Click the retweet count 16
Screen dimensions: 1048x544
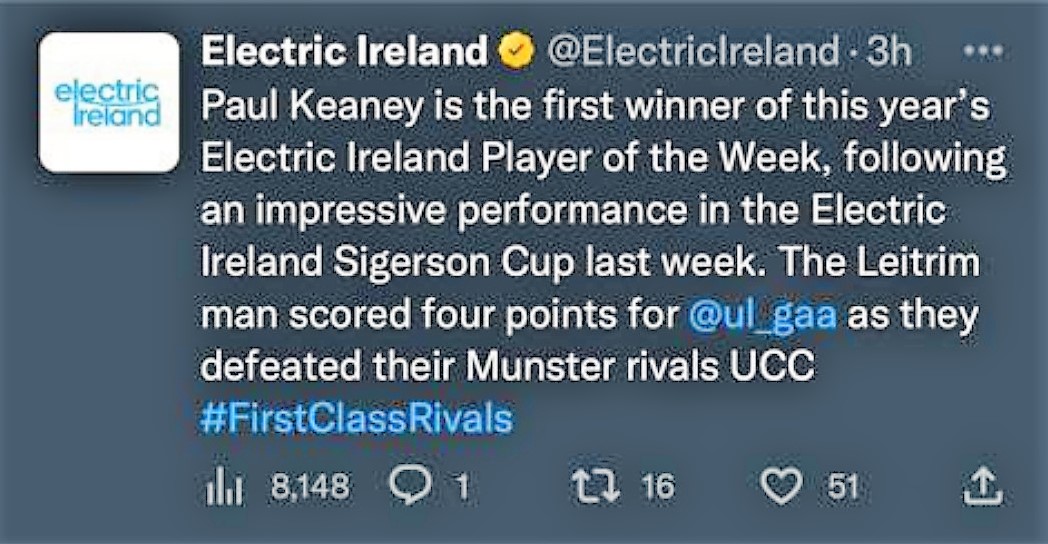tap(658, 487)
